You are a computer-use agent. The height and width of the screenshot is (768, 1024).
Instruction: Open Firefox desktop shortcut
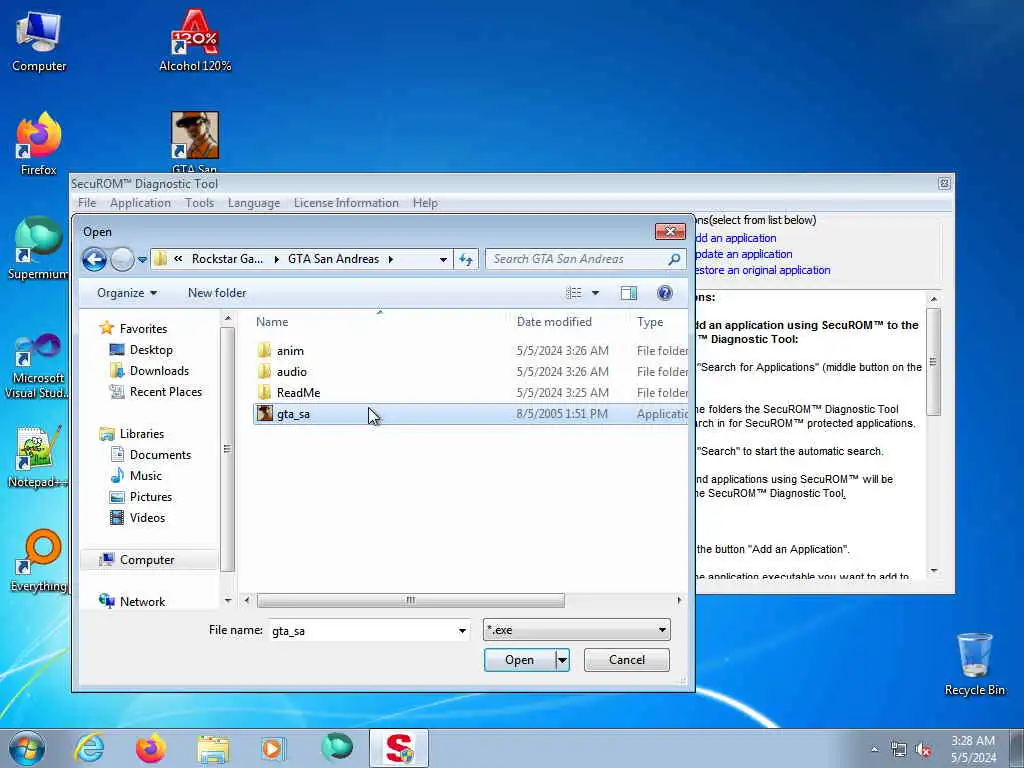coord(39,144)
